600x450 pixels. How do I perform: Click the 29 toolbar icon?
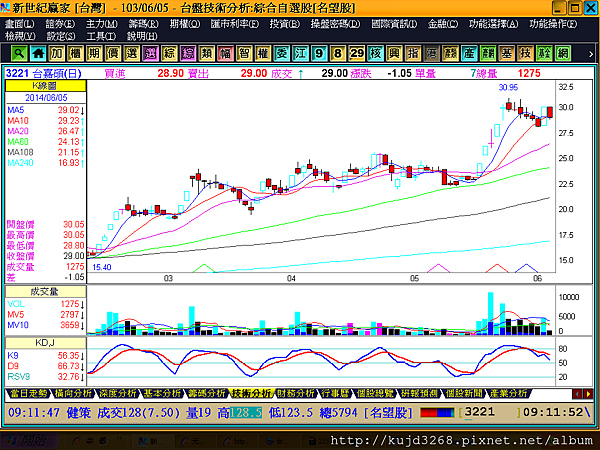point(357,53)
